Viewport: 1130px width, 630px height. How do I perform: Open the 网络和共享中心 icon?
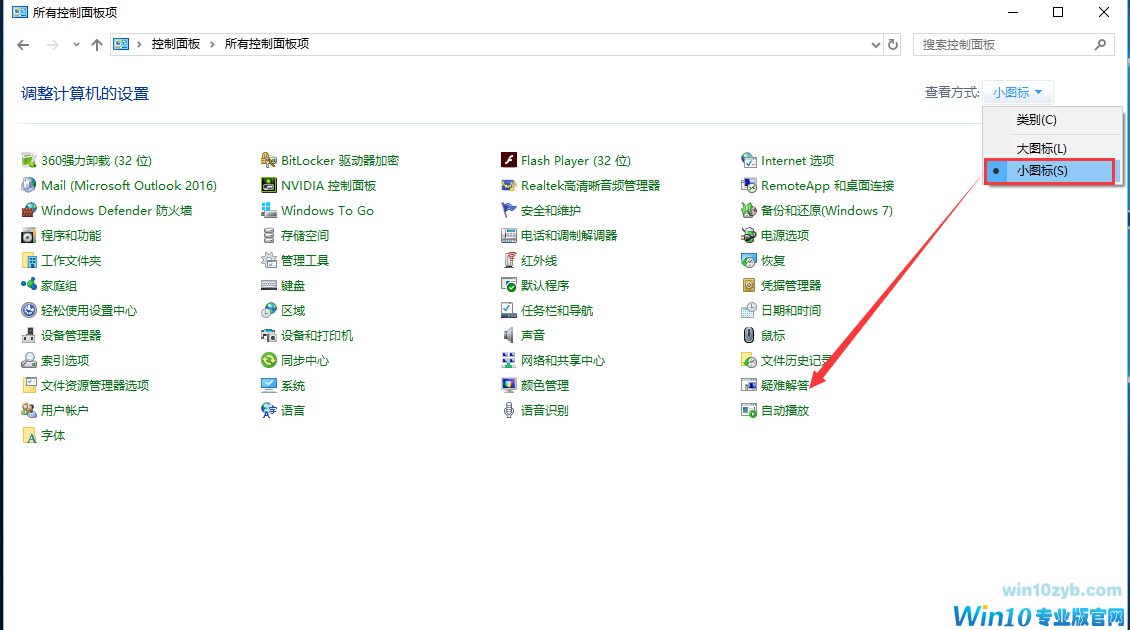point(509,360)
